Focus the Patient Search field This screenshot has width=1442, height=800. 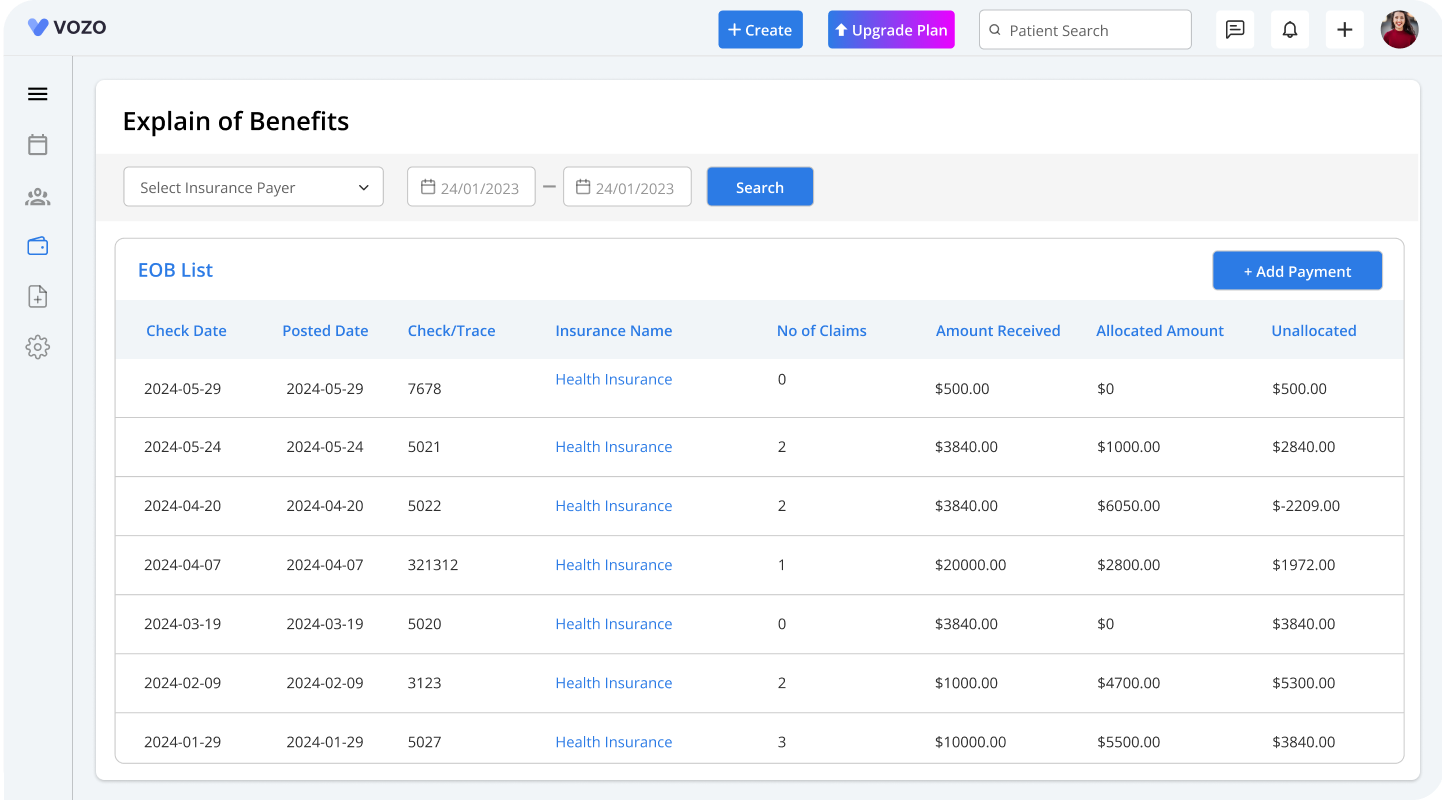[1085, 30]
